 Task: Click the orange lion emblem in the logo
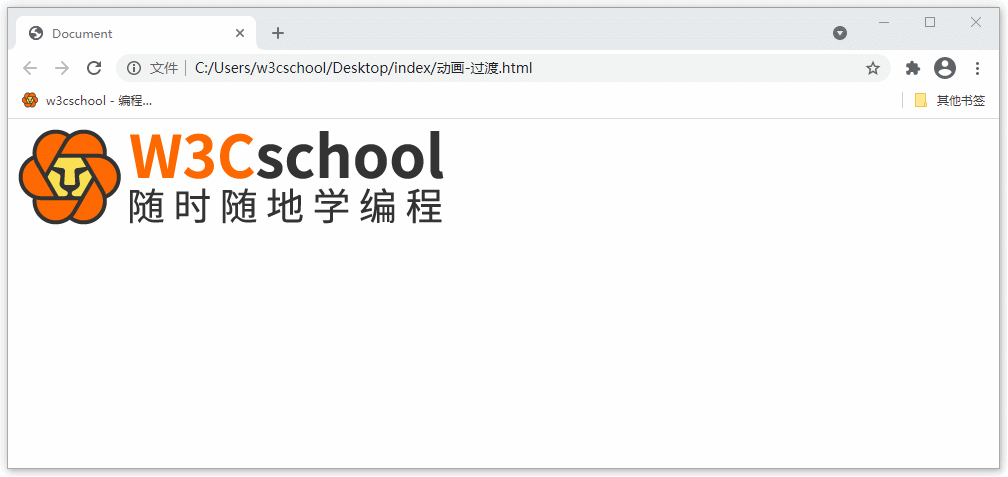pyautogui.click(x=69, y=177)
